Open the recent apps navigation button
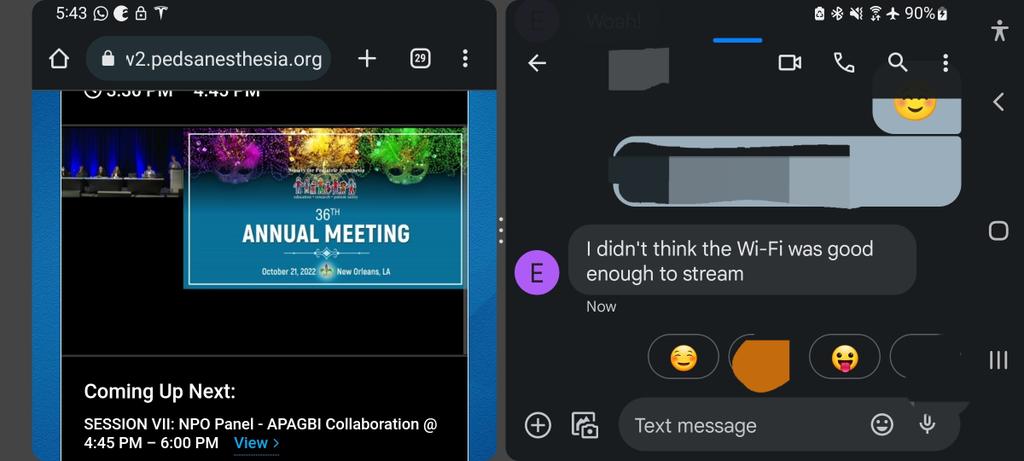The image size is (1024, 461). [998, 360]
